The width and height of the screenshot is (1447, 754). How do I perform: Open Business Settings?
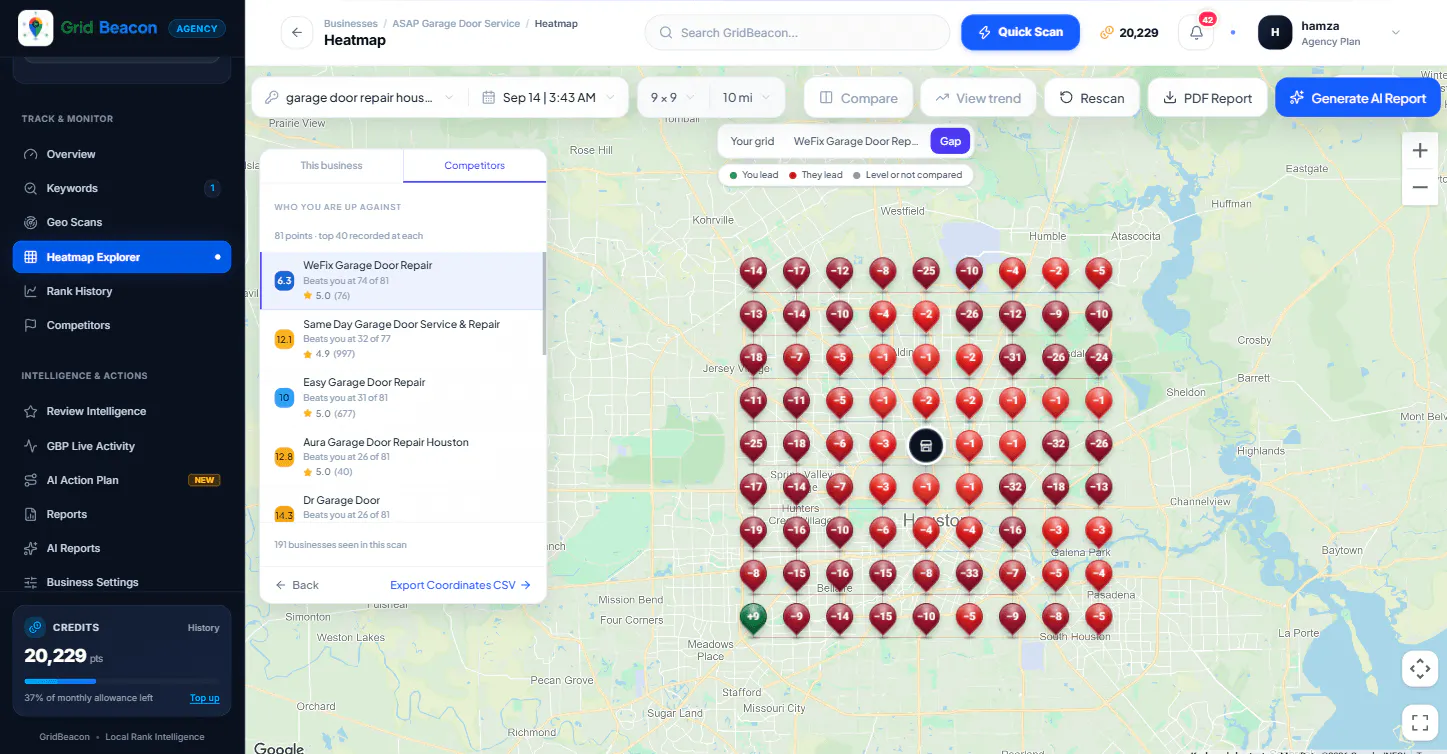tap(122, 582)
